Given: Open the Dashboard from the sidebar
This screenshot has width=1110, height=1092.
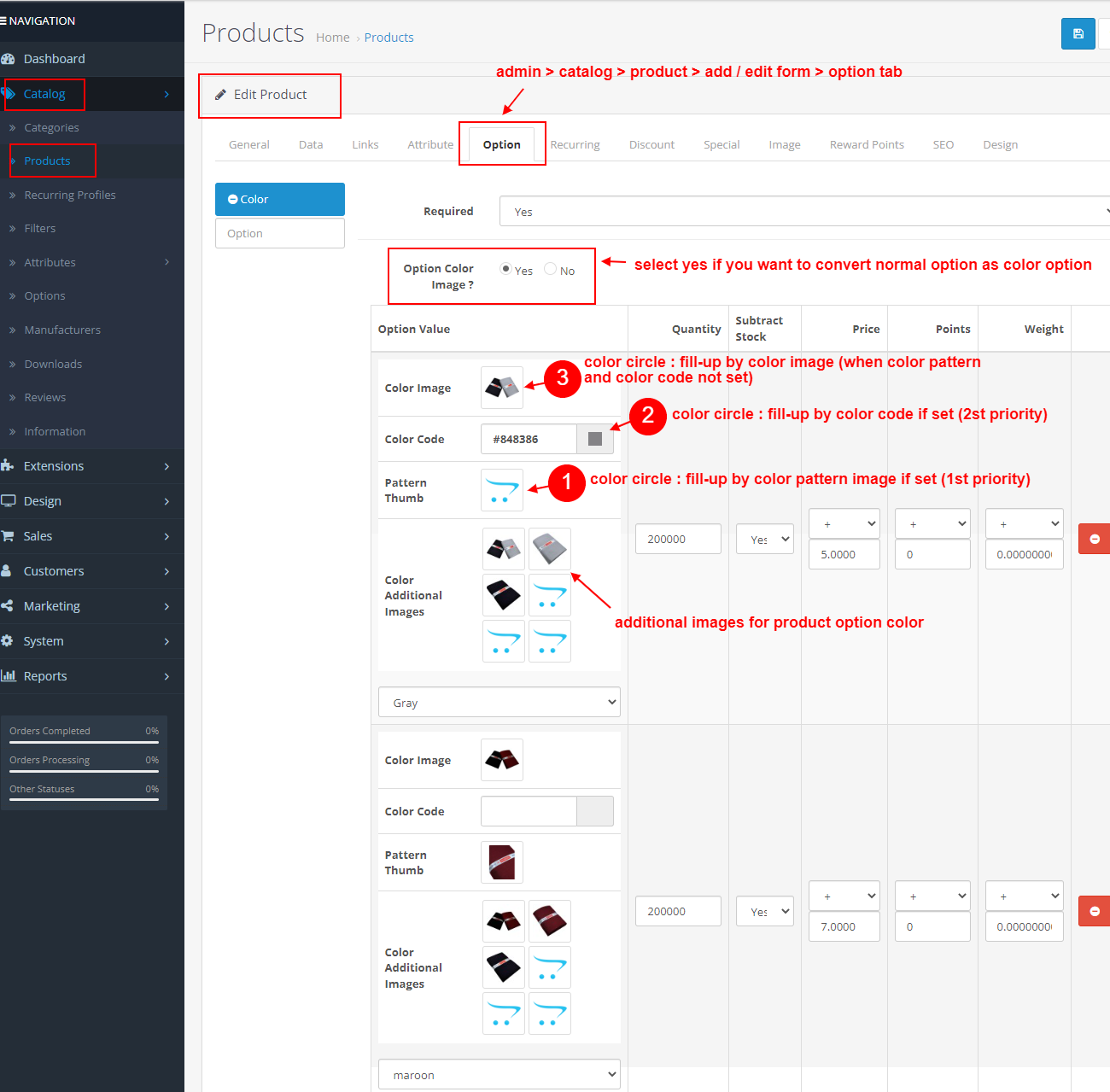Looking at the screenshot, I should click(x=55, y=59).
